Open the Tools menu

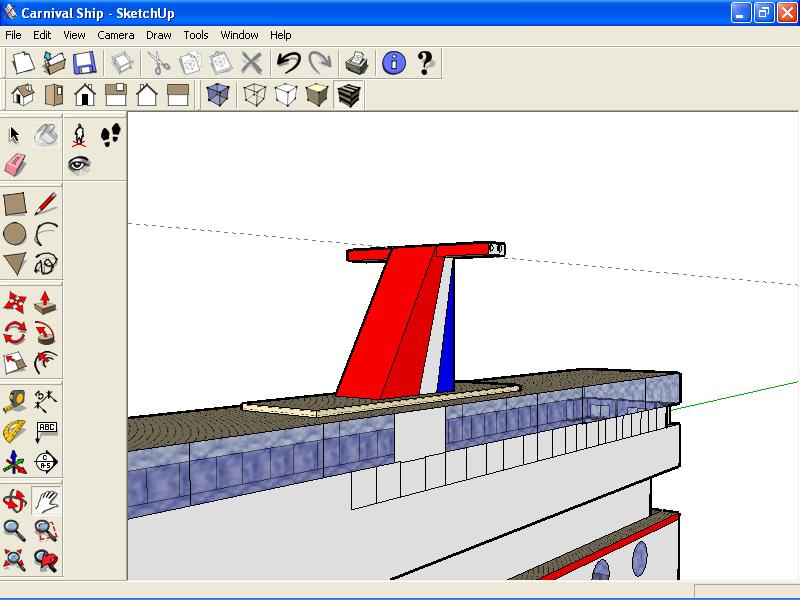[196, 35]
